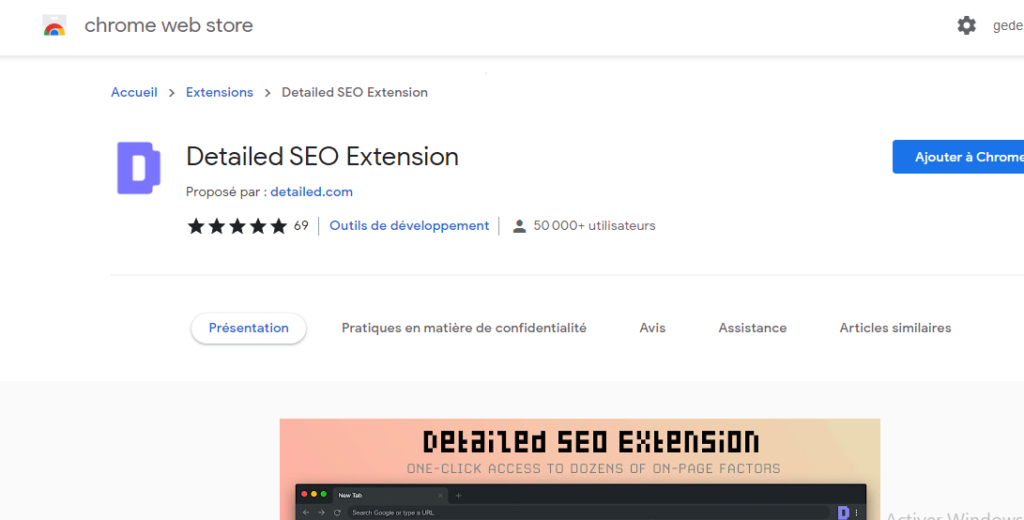This screenshot has height=520, width=1024.
Task: Visit detailed.com publisher link
Action: [312, 192]
